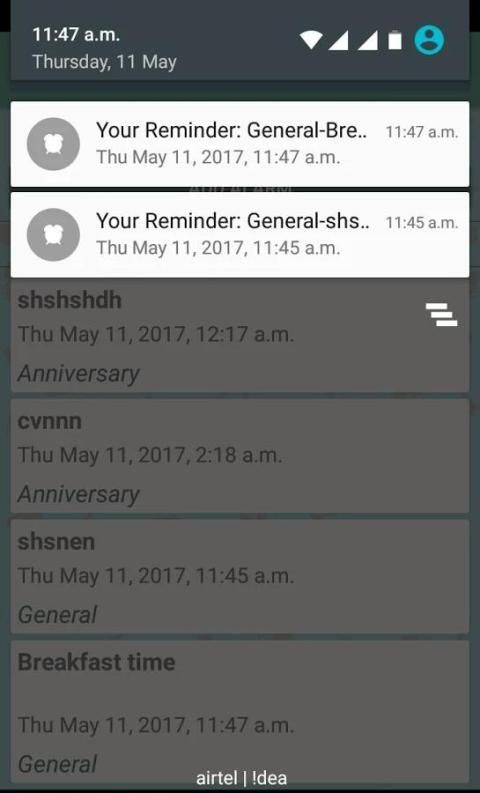This screenshot has height=793, width=480.
Task: Tap the second SIM signal strength icon
Action: coord(368,40)
